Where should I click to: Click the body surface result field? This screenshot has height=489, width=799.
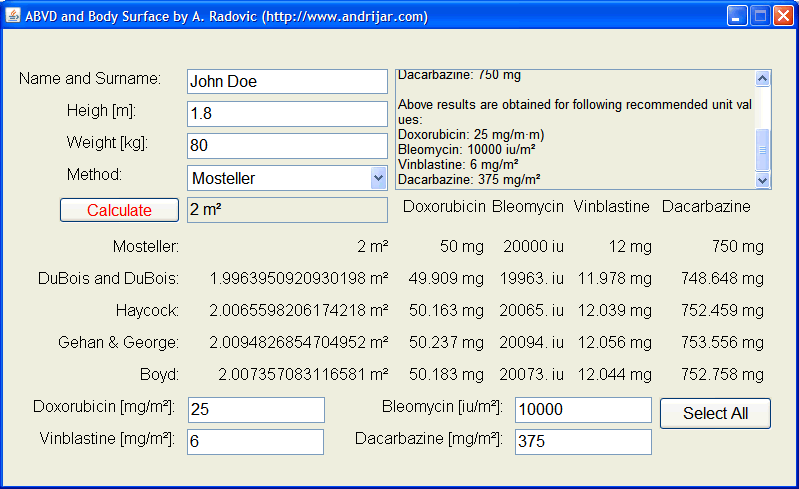point(287,210)
